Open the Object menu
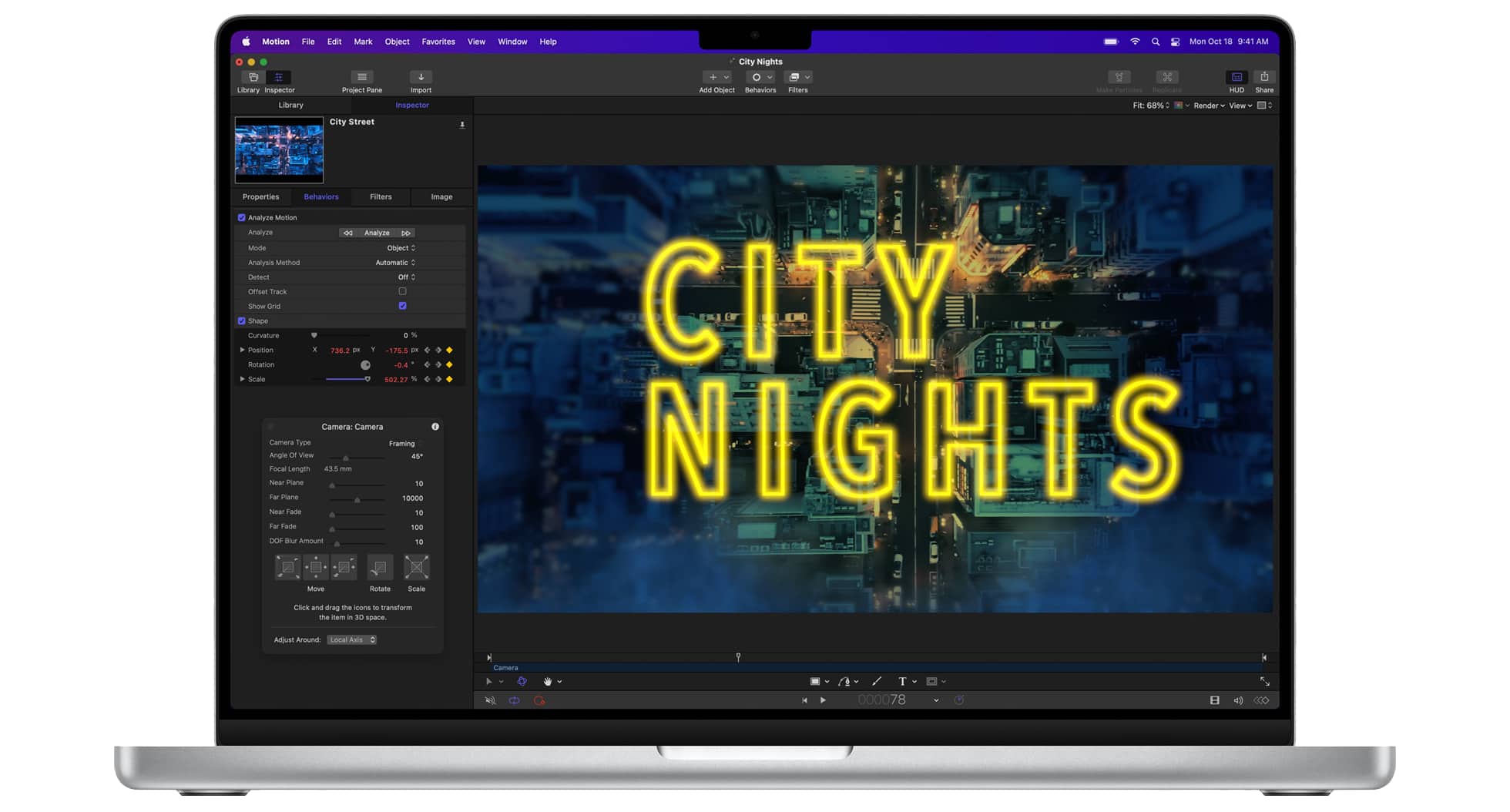 coord(397,42)
